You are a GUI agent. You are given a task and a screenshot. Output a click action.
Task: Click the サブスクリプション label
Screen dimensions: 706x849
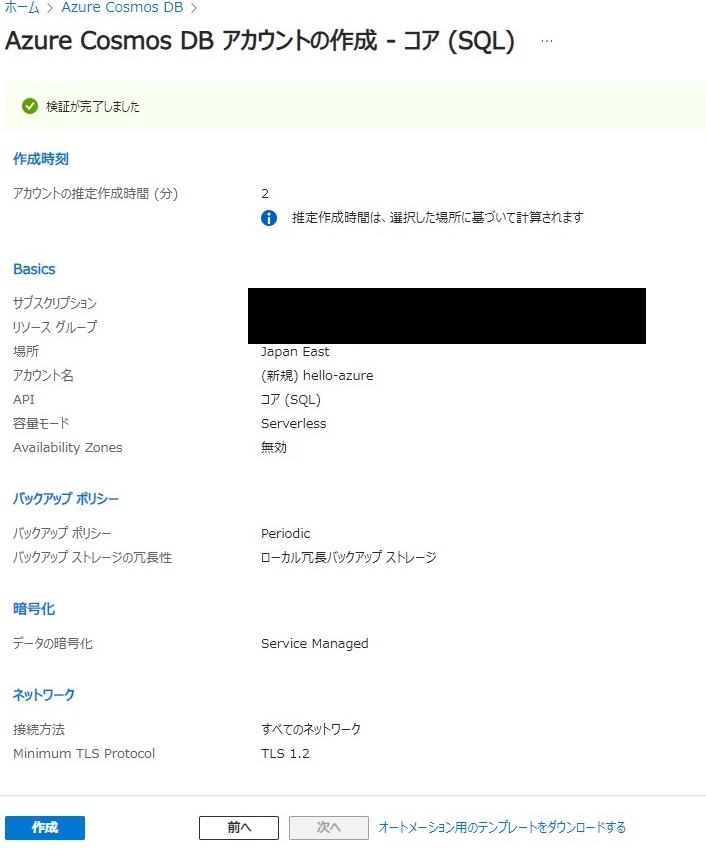click(x=55, y=303)
